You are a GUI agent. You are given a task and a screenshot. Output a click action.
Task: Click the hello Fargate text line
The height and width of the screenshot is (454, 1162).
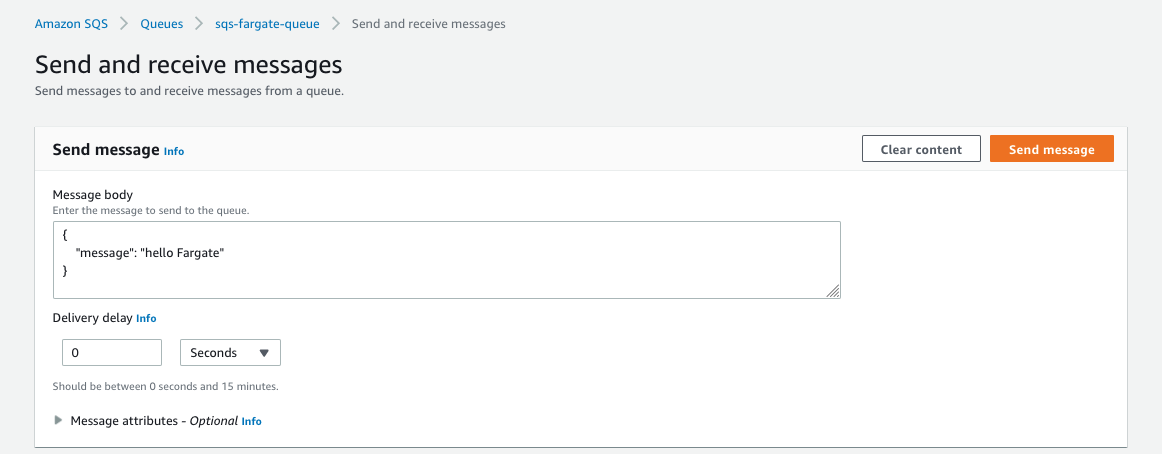coord(150,253)
